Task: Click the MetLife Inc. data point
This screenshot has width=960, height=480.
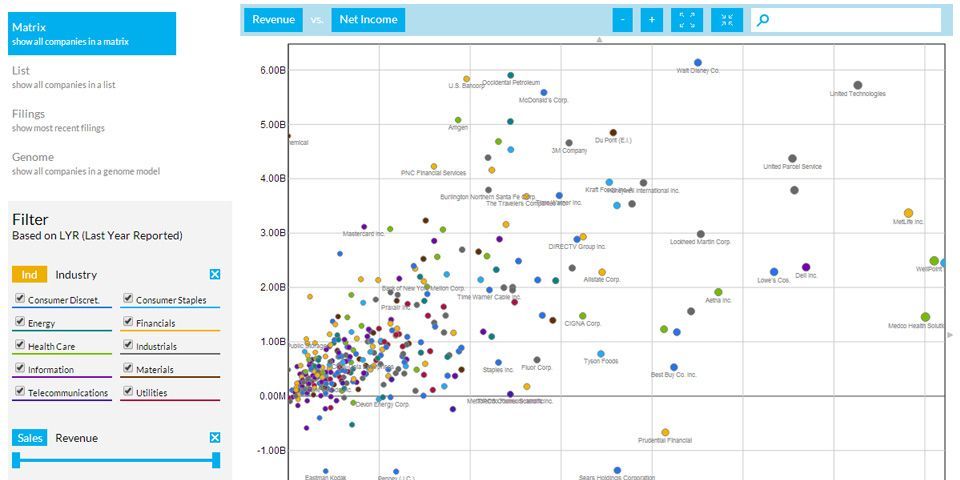Action: 909,213
